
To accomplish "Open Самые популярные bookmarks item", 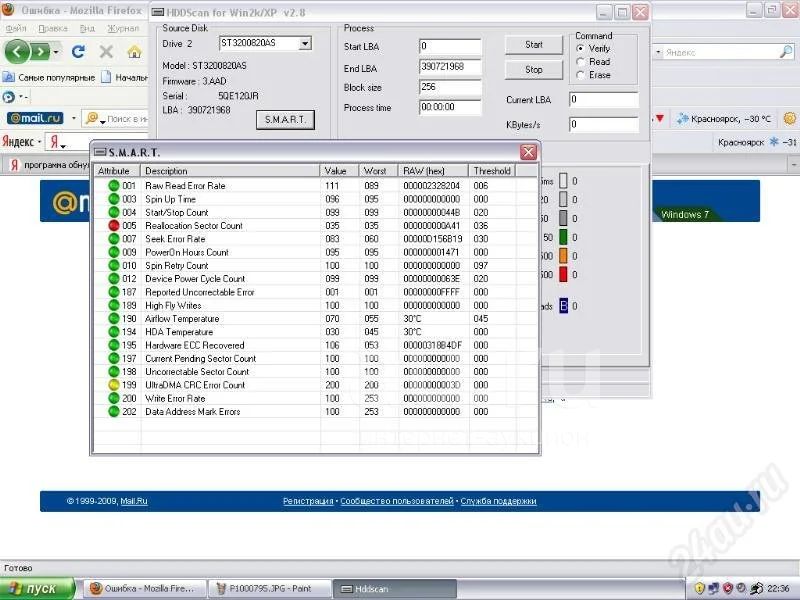I will coord(49,78).
